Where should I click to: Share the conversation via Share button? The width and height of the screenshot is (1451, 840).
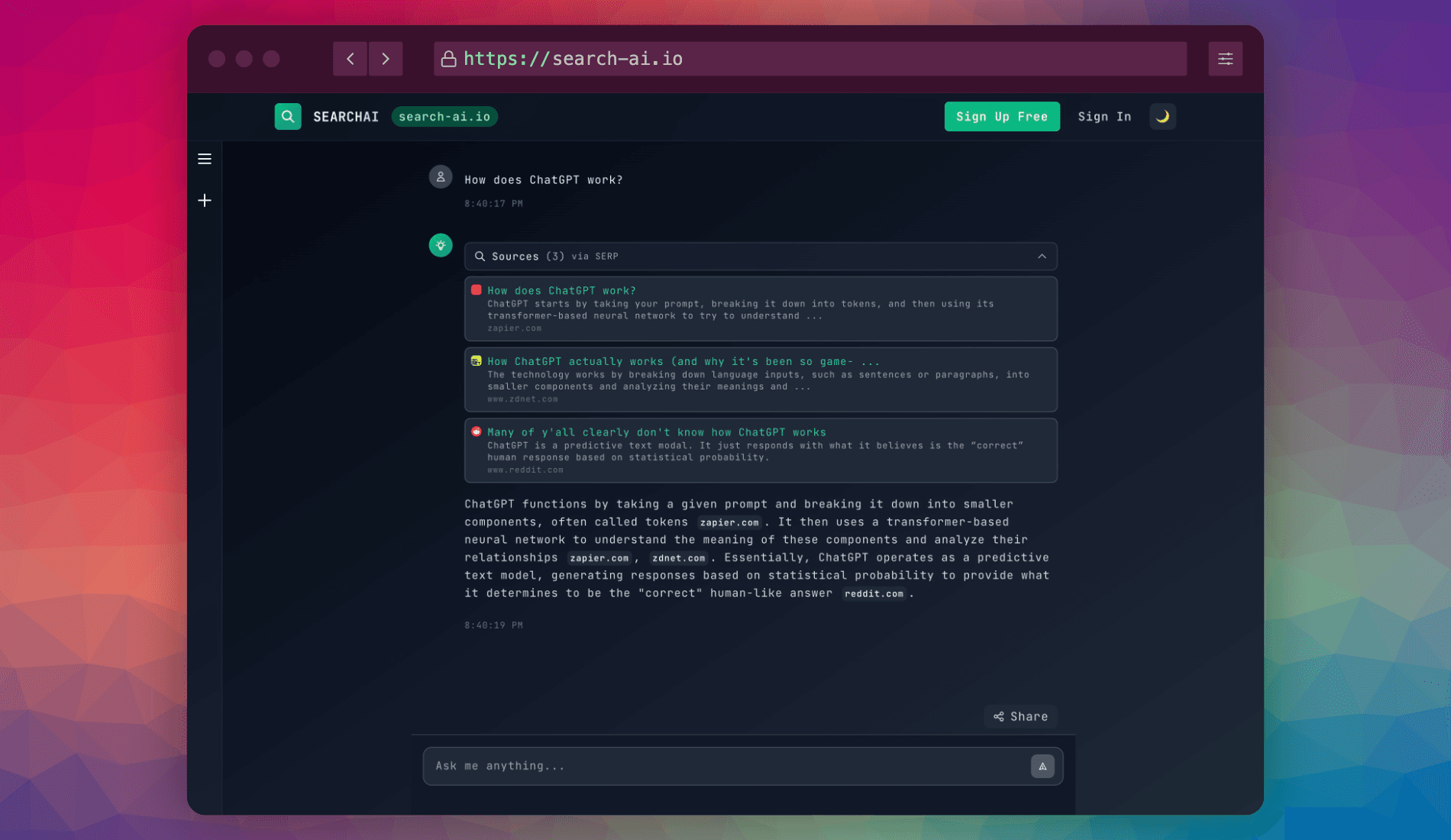(1020, 716)
